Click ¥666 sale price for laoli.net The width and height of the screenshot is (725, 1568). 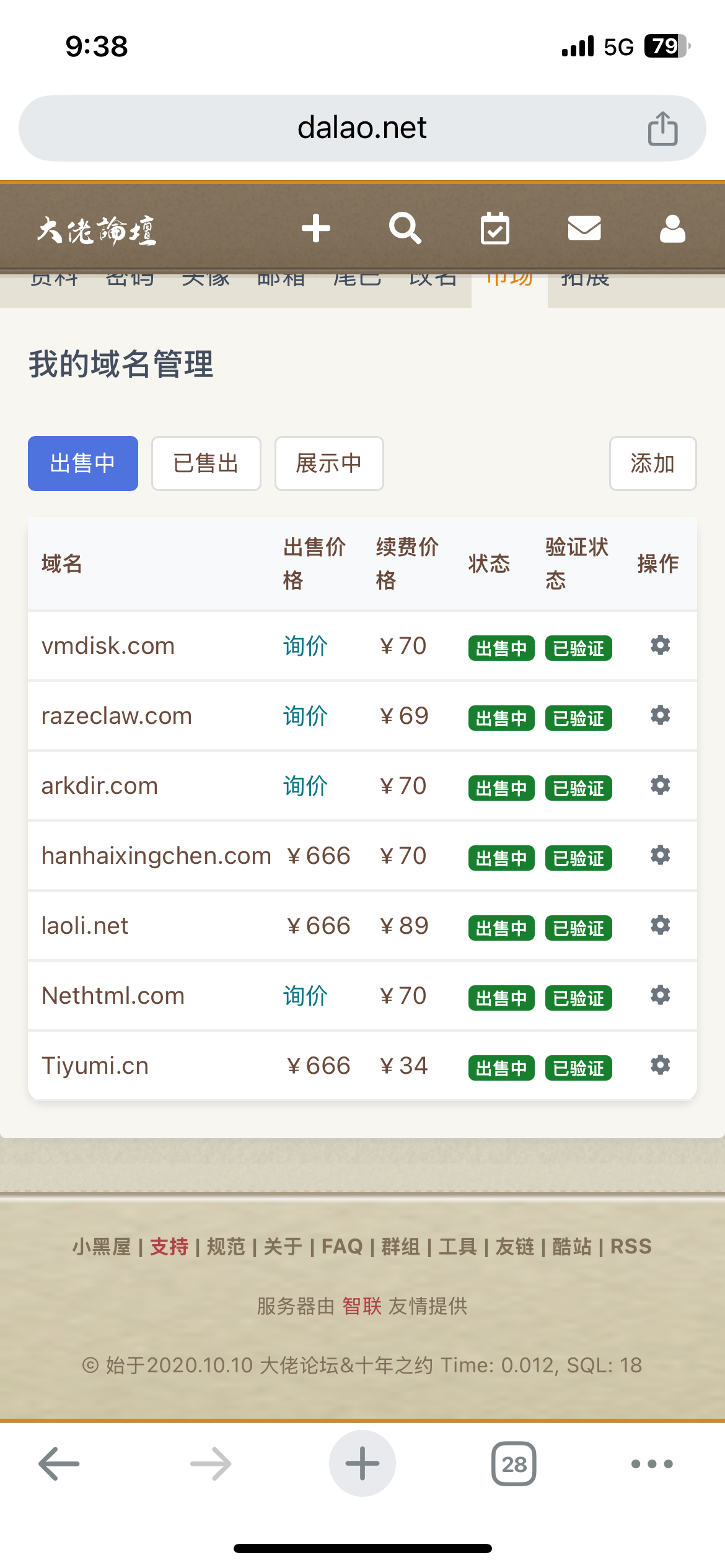pyautogui.click(x=319, y=926)
